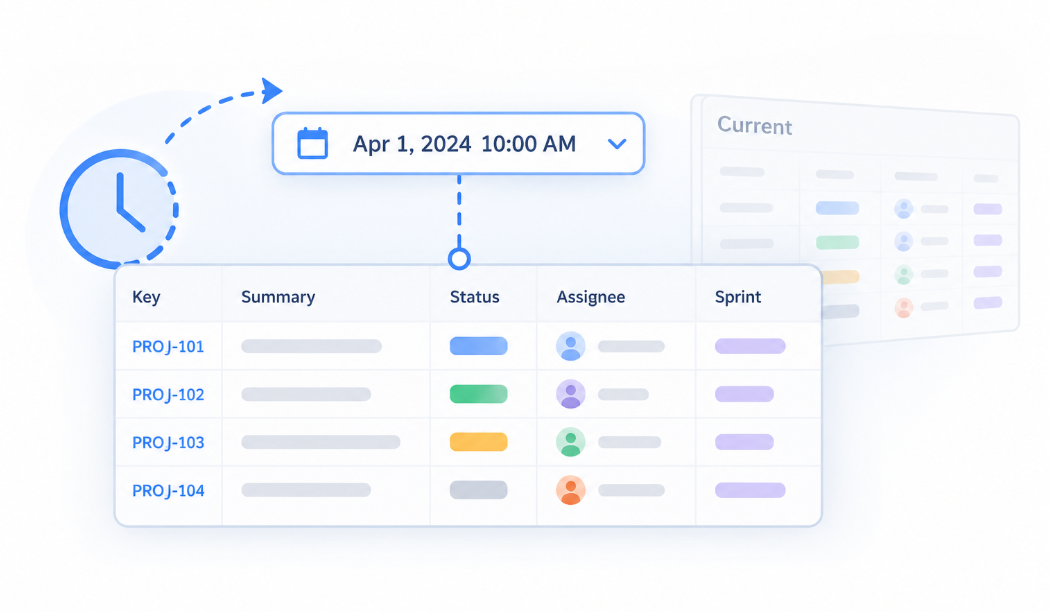Click the Key column header
The width and height of the screenshot is (1049, 612).
coord(146,297)
